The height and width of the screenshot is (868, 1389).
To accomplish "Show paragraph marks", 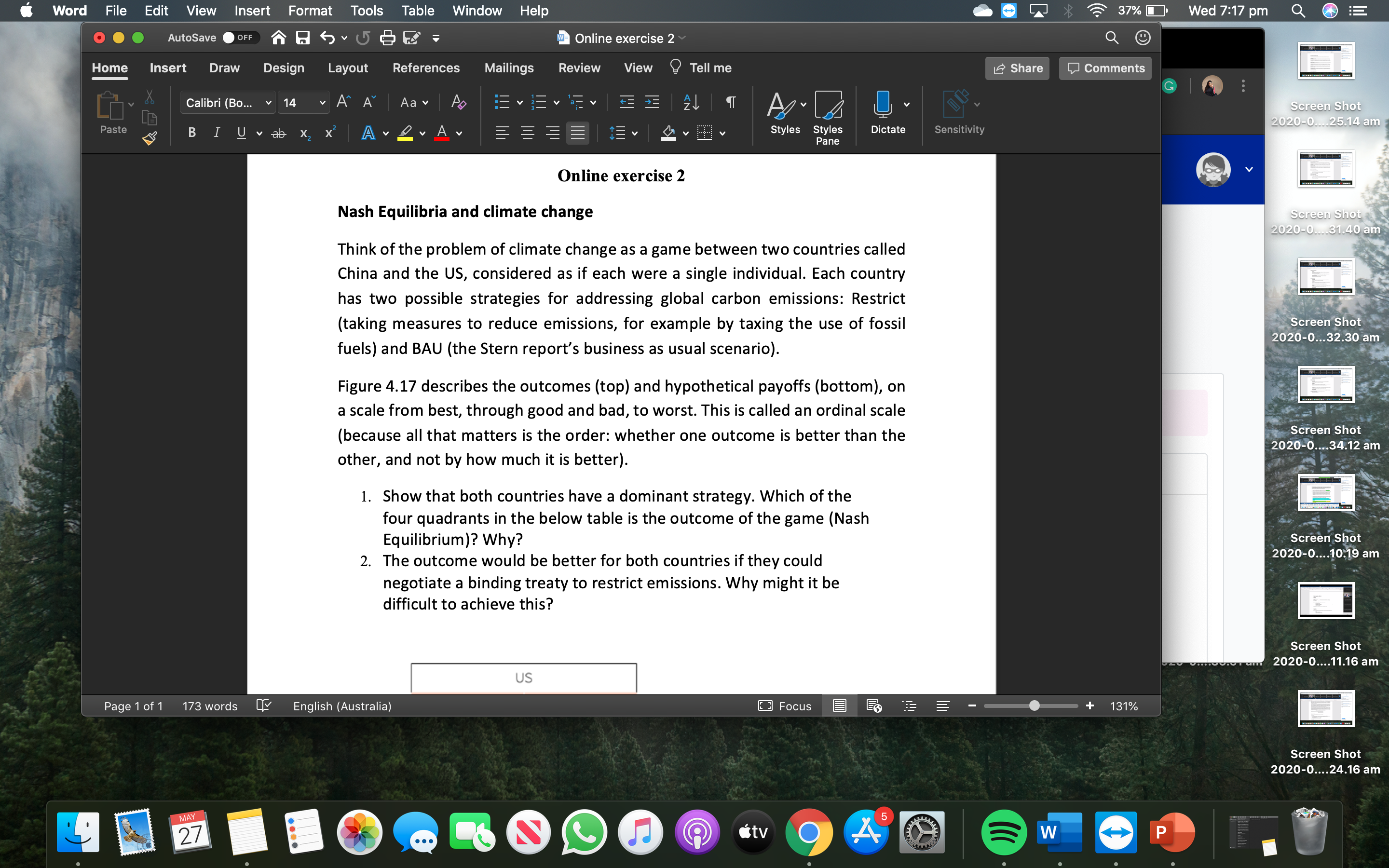I will pos(730,103).
